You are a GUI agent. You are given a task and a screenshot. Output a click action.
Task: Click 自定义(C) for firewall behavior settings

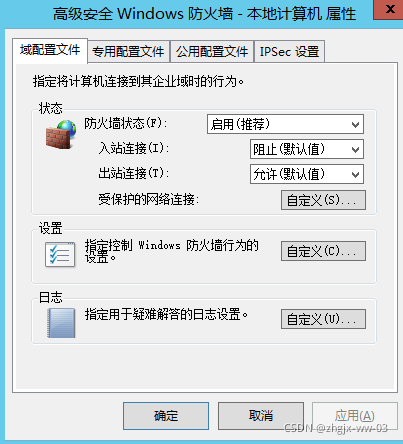(323, 251)
